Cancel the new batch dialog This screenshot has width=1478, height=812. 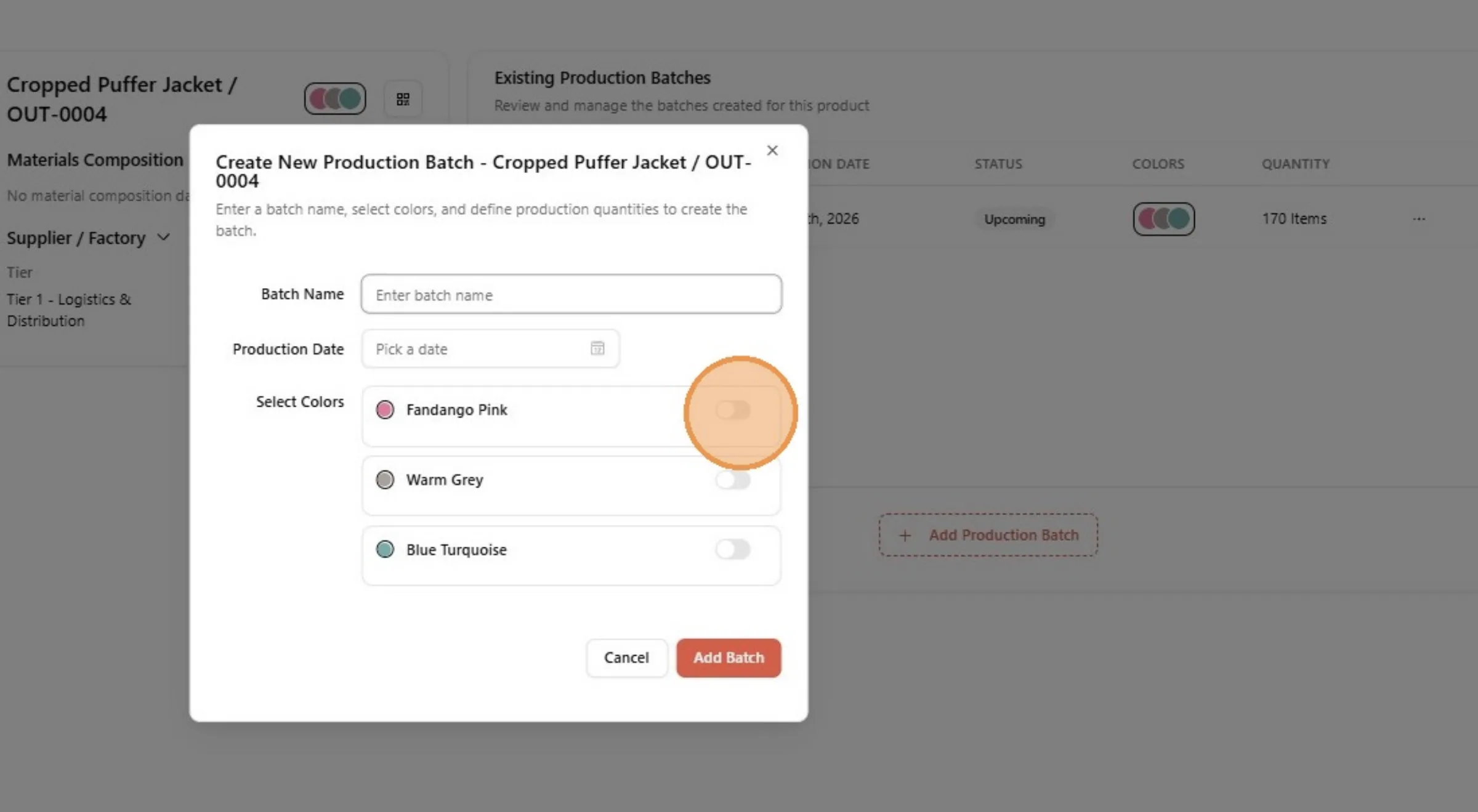point(626,658)
